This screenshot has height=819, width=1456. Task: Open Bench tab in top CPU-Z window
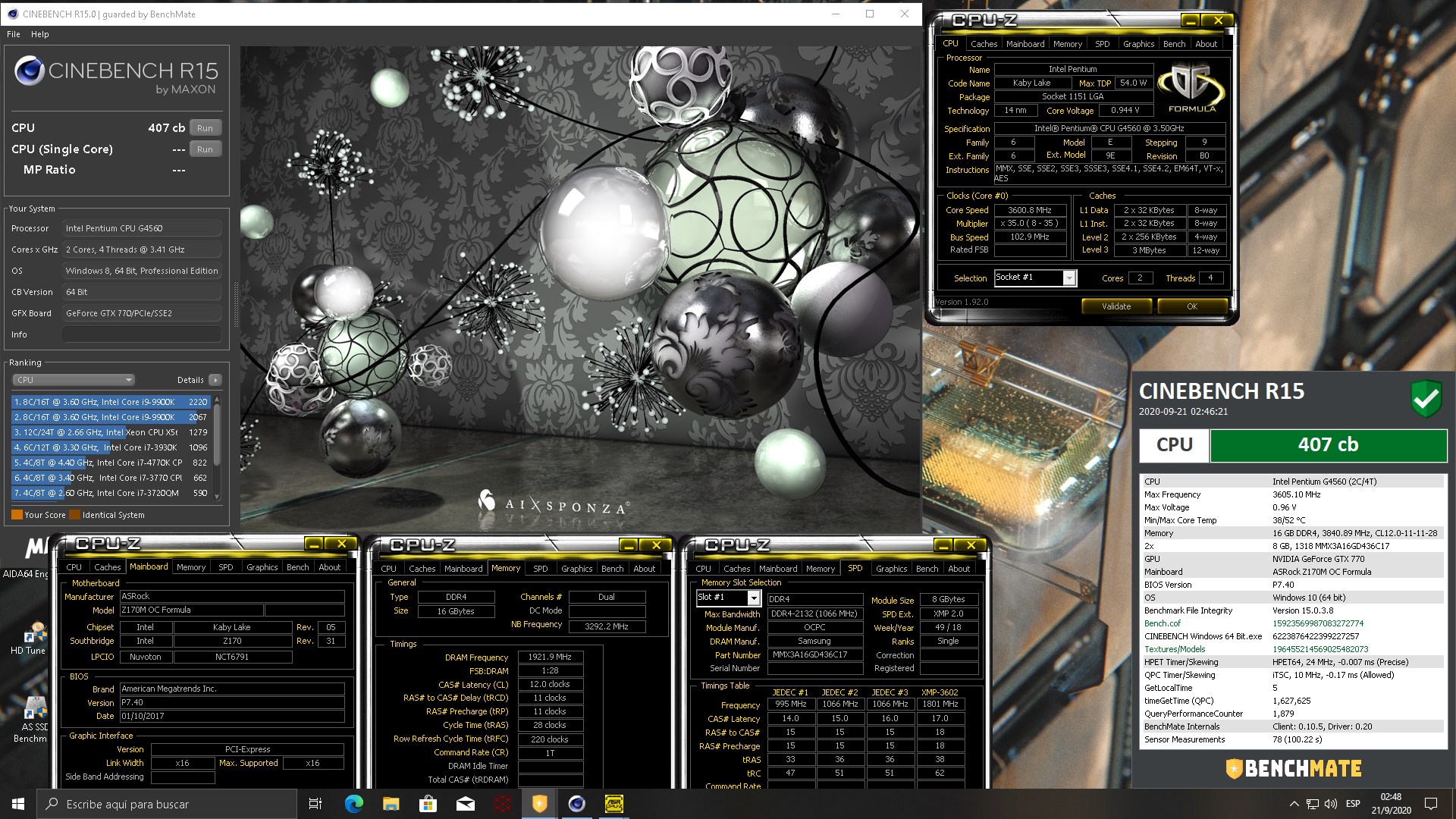coord(1174,44)
